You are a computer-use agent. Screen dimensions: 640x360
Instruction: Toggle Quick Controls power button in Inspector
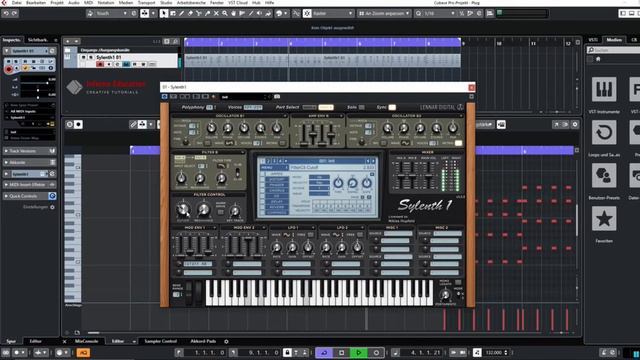(x=52, y=196)
